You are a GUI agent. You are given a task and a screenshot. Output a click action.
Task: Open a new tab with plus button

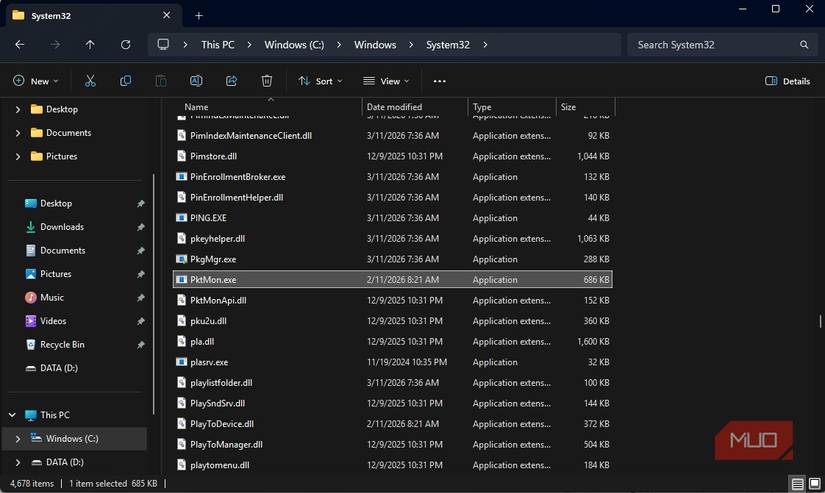coord(199,15)
